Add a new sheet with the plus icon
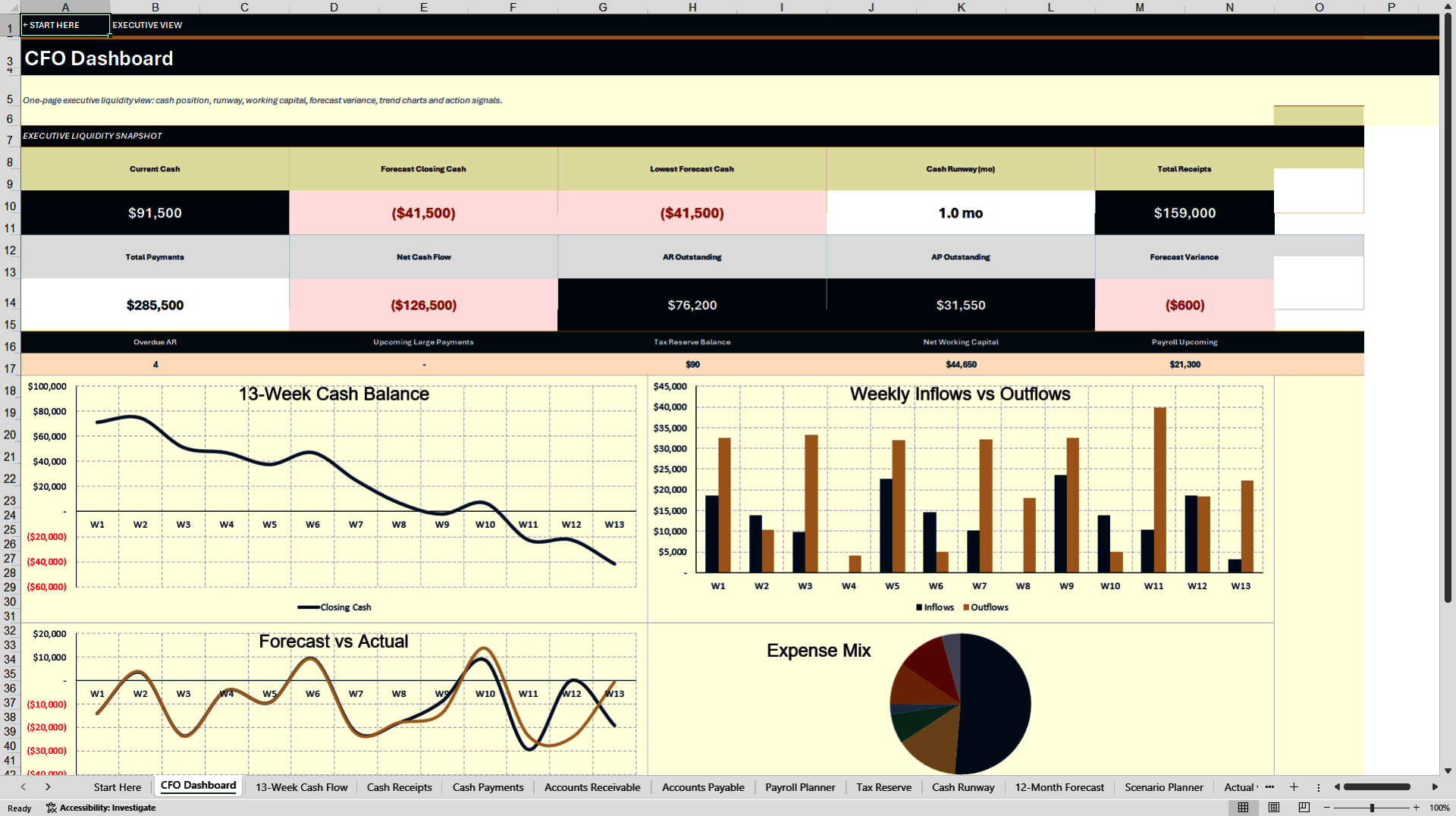This screenshot has height=816, width=1456. [1294, 787]
